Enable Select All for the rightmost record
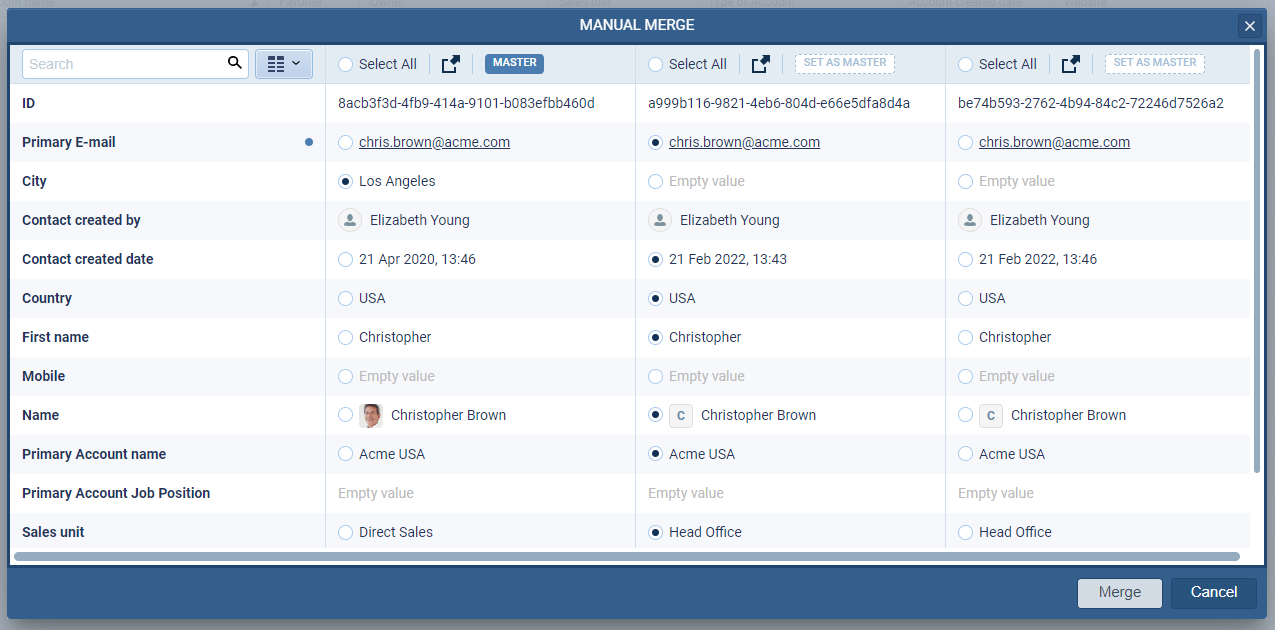 click(964, 63)
